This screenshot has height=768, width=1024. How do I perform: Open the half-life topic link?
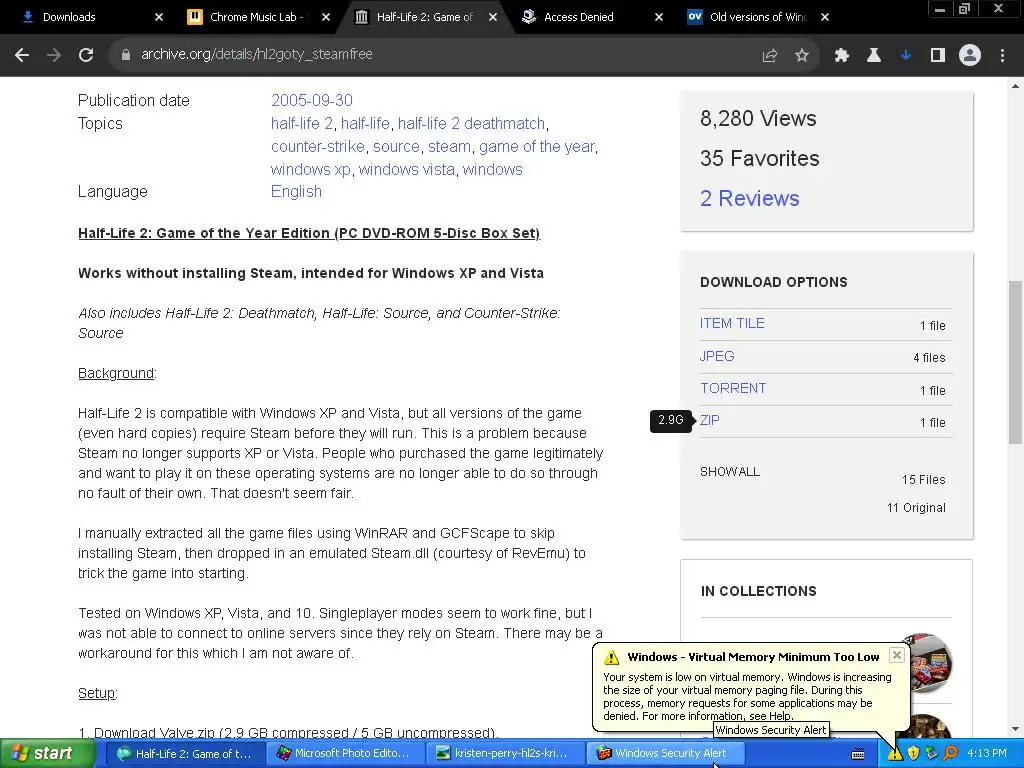pyautogui.click(x=365, y=123)
